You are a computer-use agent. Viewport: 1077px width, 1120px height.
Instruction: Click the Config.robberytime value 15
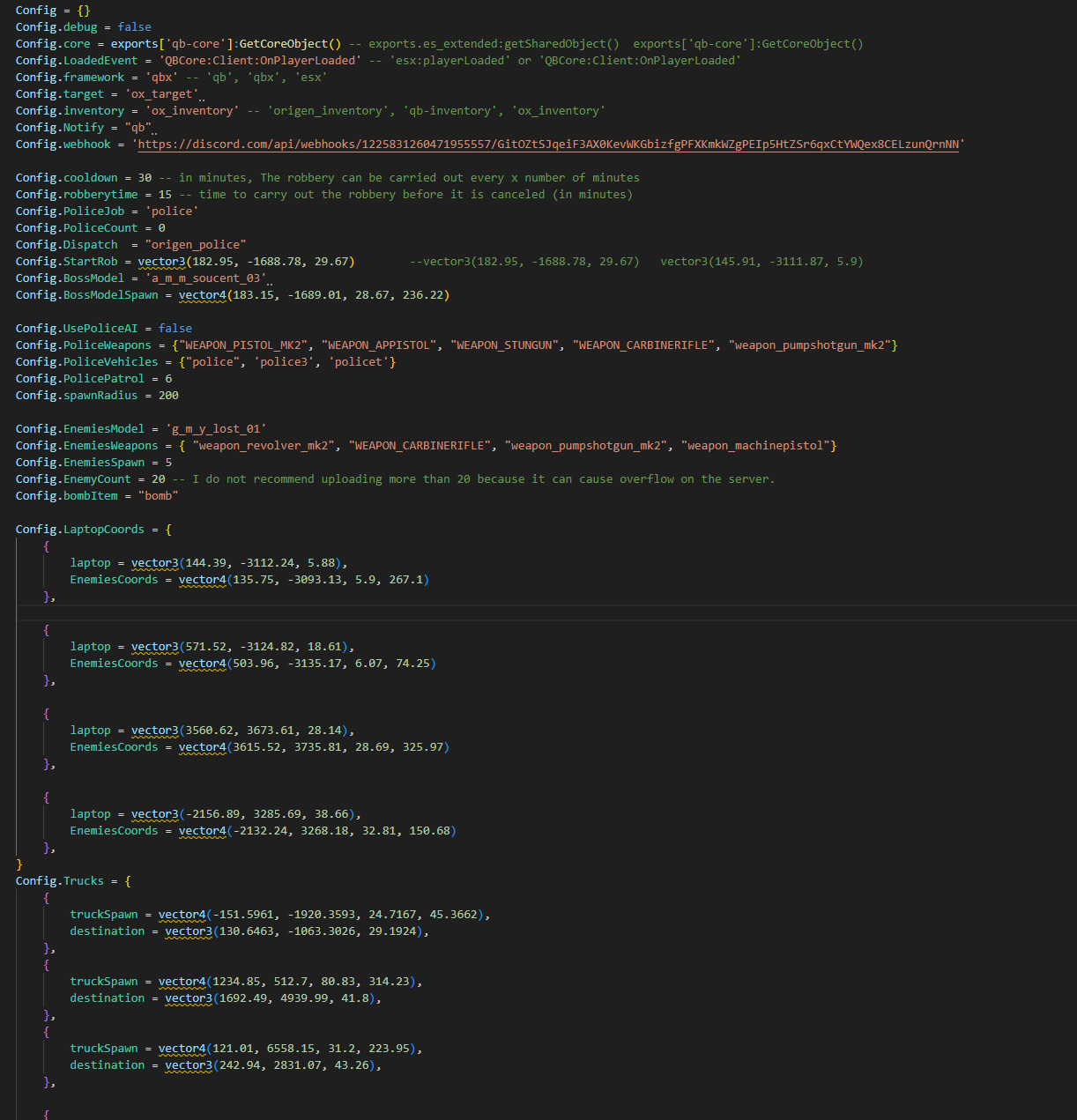(165, 195)
